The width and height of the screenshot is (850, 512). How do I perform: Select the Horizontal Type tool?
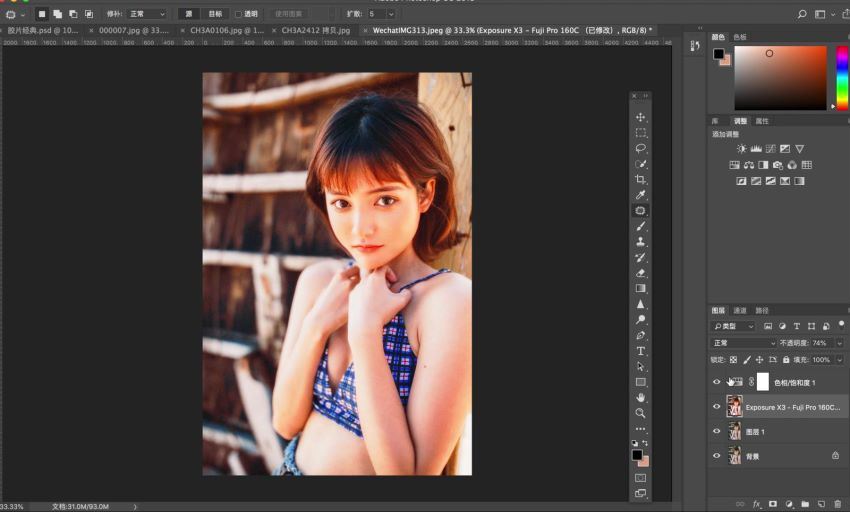tap(641, 351)
